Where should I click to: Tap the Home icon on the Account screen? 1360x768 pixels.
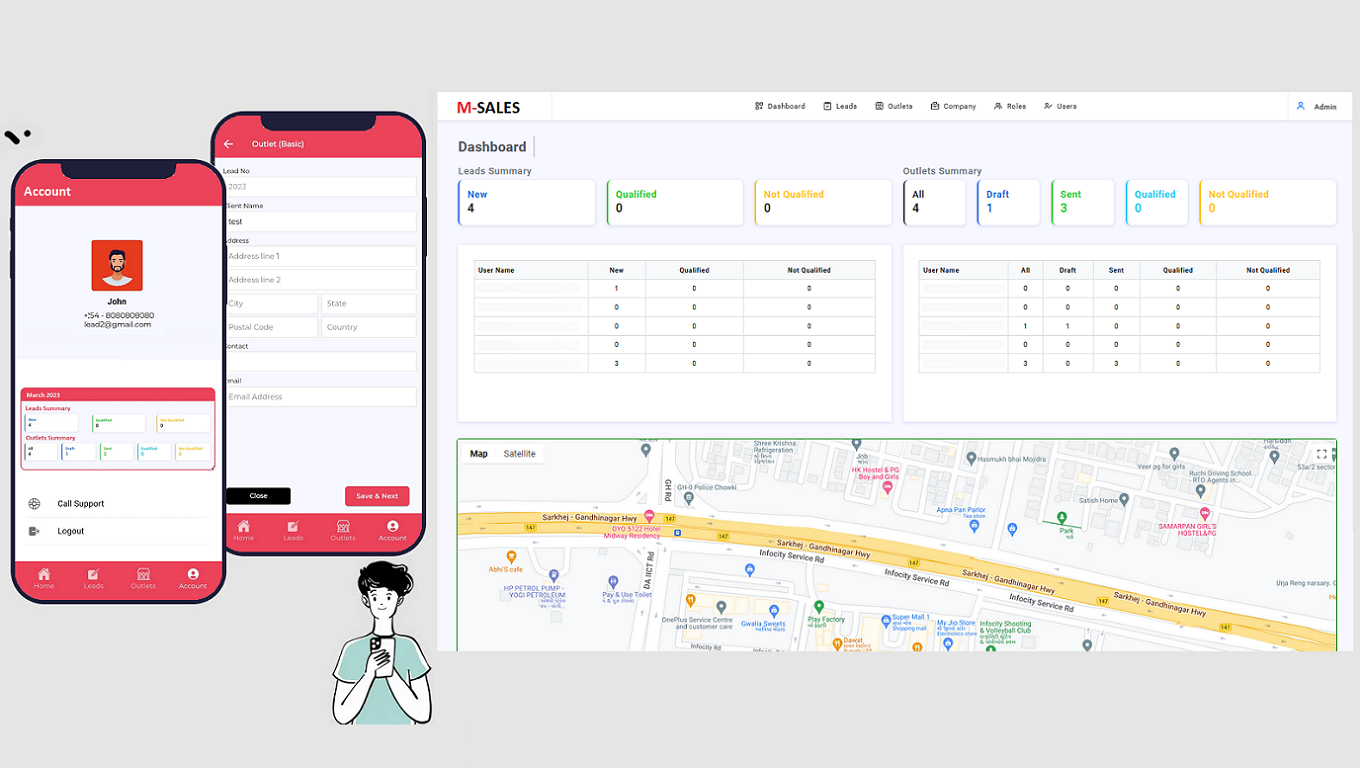click(44, 575)
